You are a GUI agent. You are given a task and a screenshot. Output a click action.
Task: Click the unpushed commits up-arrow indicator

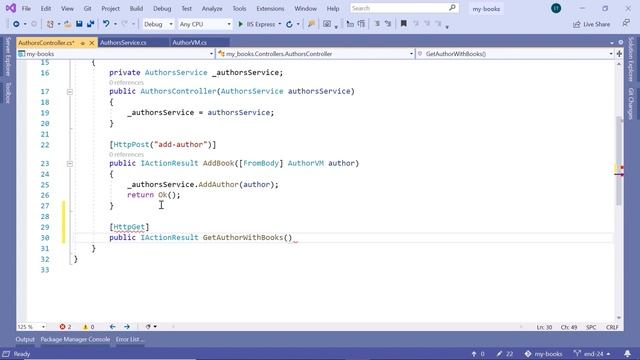(x=478, y=354)
